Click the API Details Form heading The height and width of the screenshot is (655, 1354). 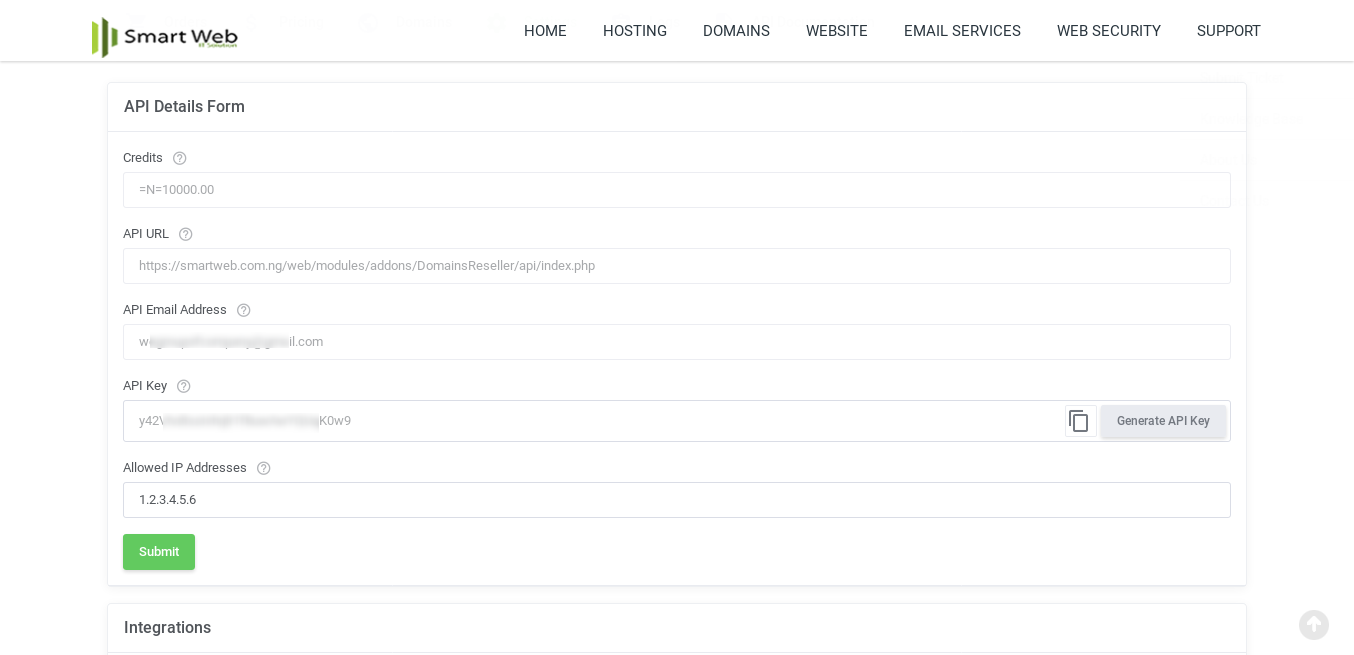184,107
